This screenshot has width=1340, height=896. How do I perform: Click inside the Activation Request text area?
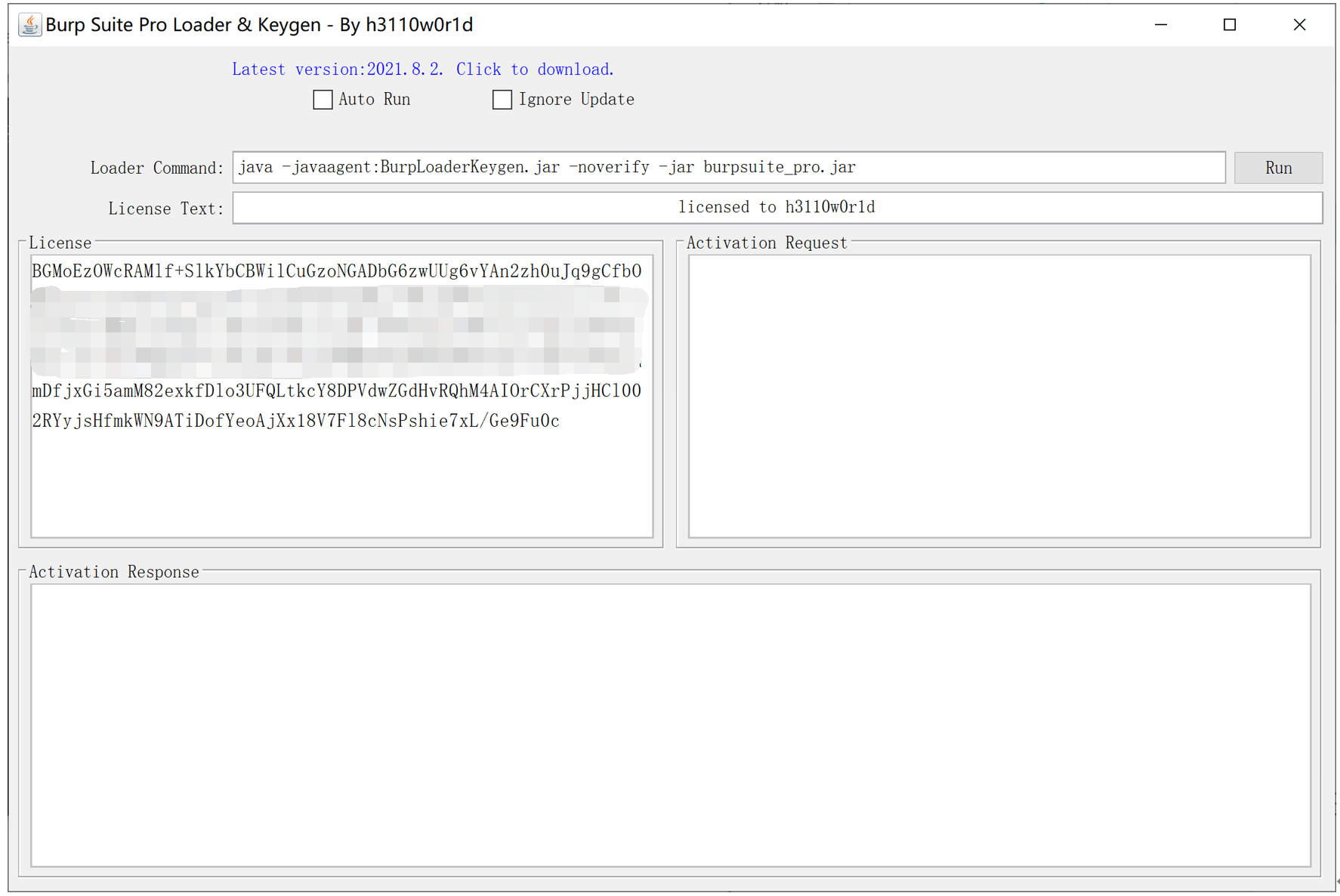coord(999,396)
